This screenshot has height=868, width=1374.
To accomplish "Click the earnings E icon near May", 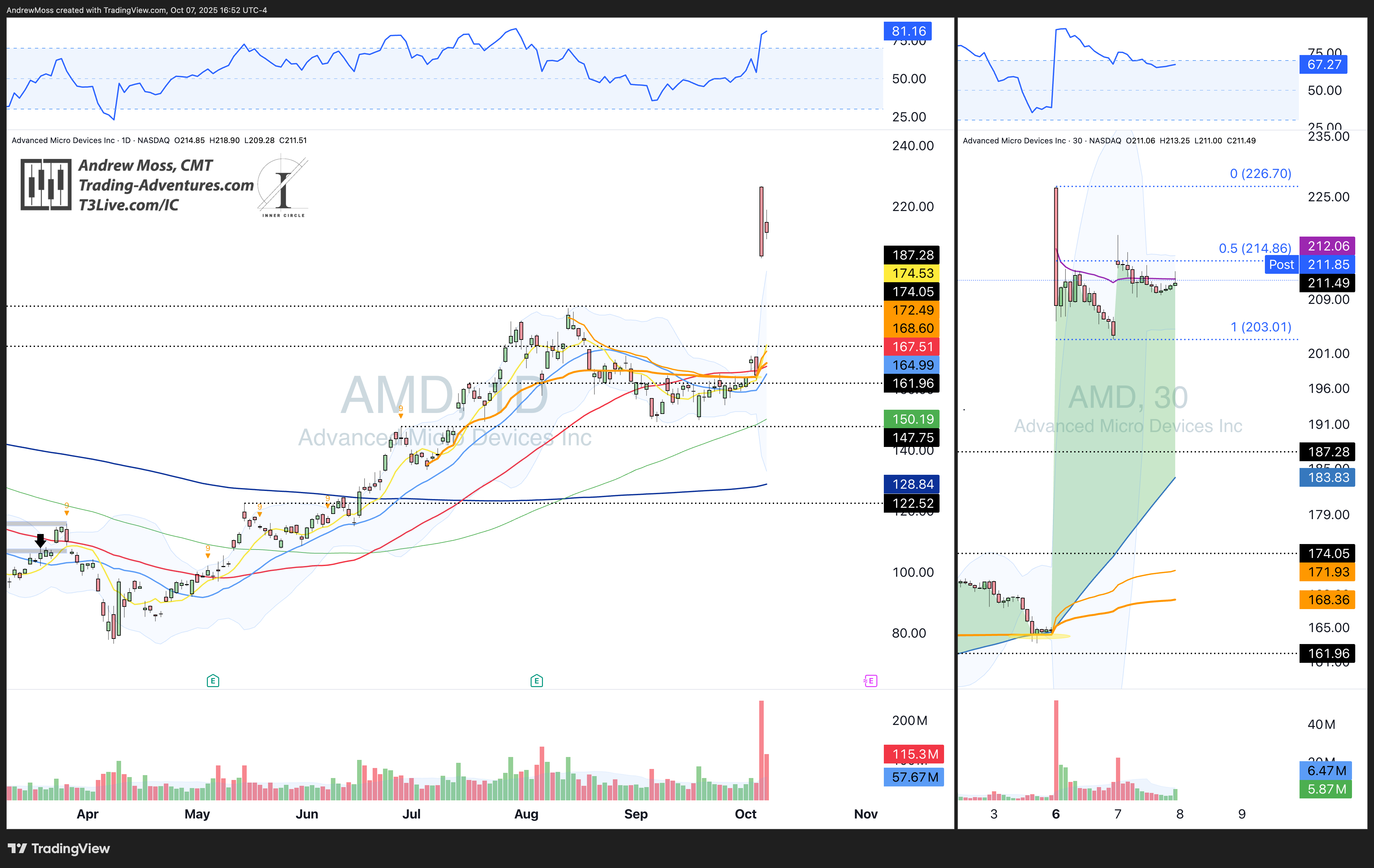I will click(x=213, y=680).
